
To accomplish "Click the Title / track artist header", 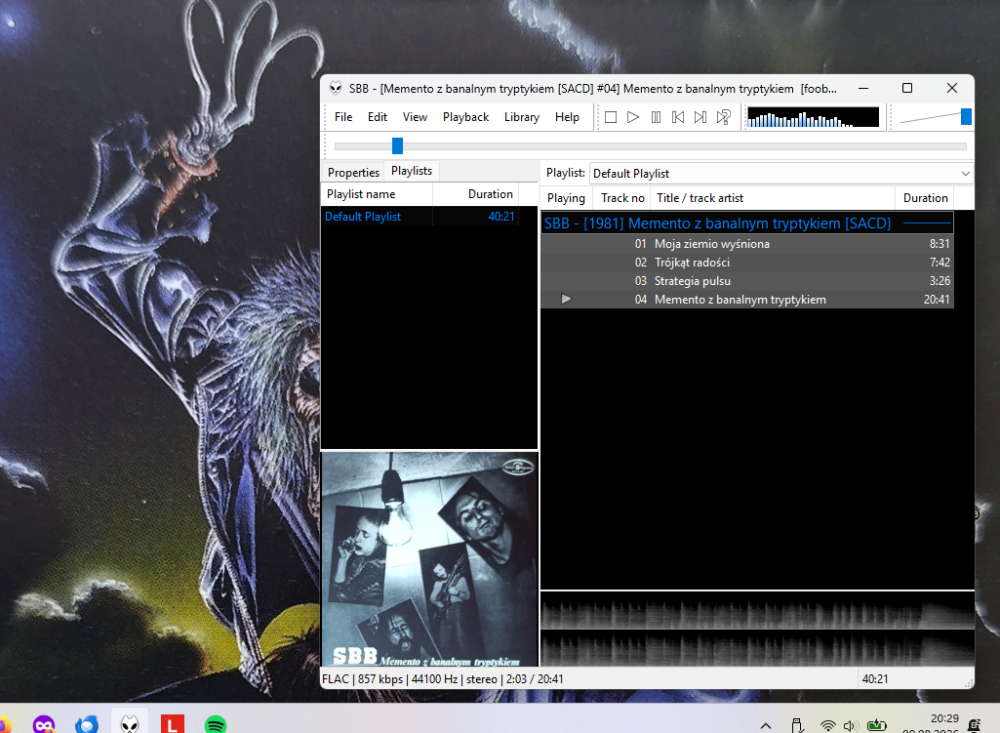I will tap(772, 198).
